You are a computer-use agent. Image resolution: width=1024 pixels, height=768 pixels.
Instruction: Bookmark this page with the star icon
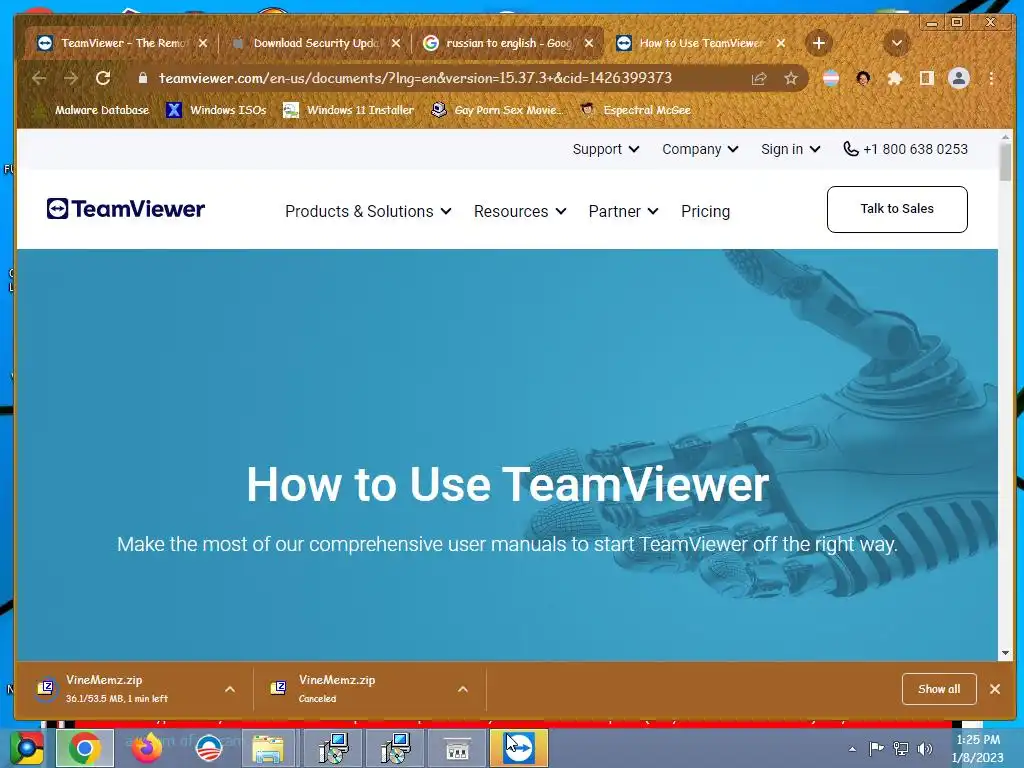pyautogui.click(x=791, y=78)
